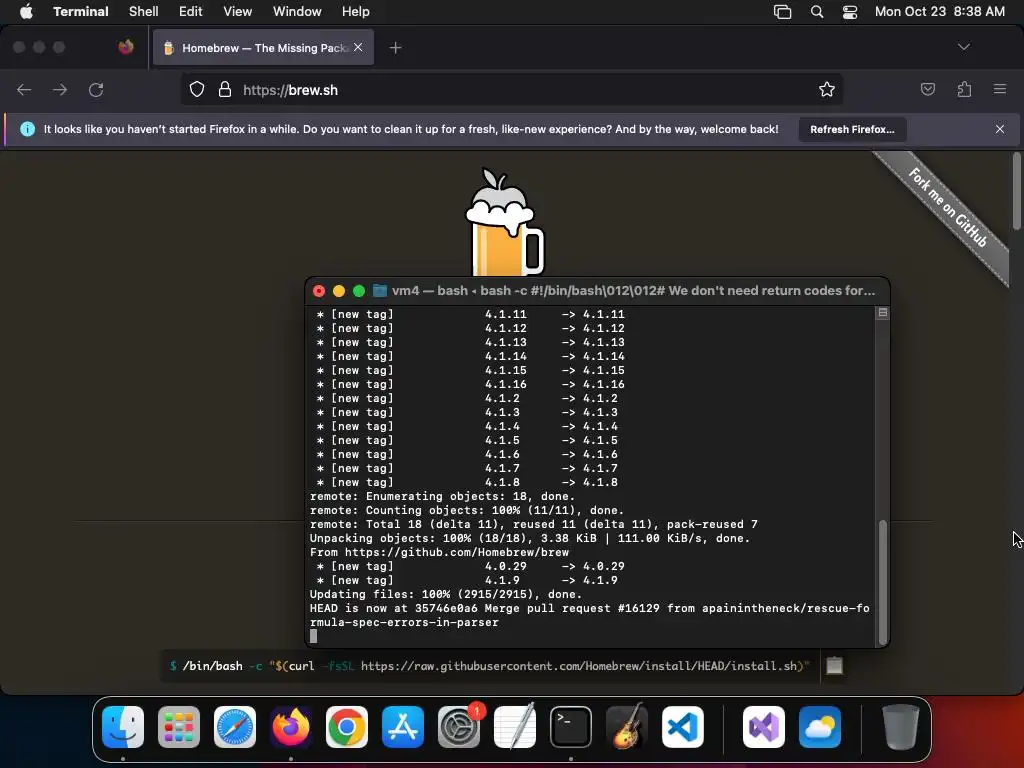Click the '4.1.16 -> 4.1.16' new tag line
Image resolution: width=1024 pixels, height=768 pixels.
click(x=470, y=384)
